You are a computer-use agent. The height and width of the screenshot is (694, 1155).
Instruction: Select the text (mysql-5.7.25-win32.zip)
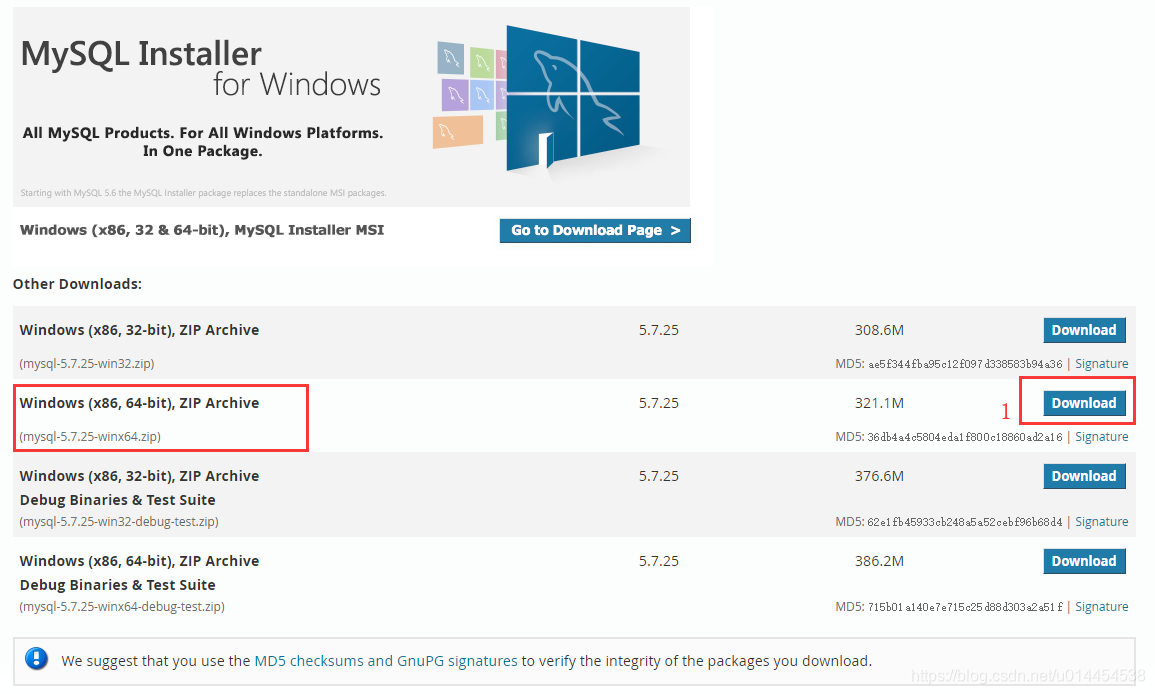[87, 364]
